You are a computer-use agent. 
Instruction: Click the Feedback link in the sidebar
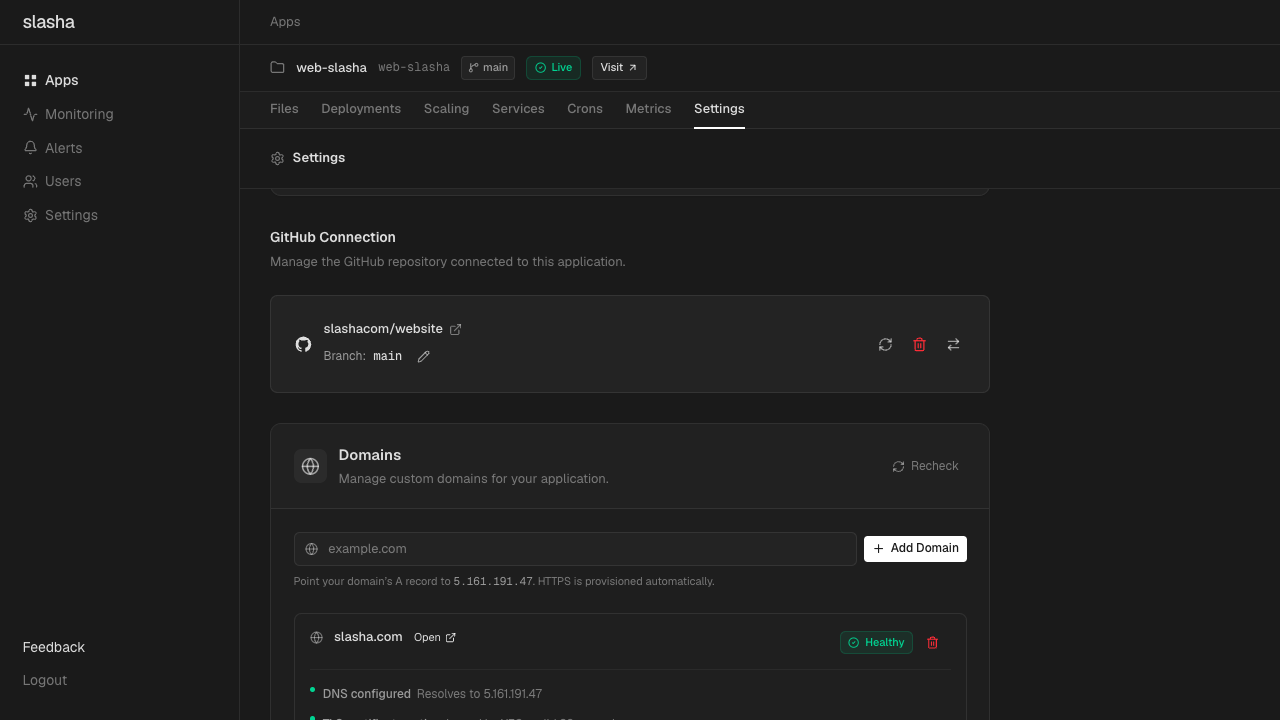(x=54, y=647)
